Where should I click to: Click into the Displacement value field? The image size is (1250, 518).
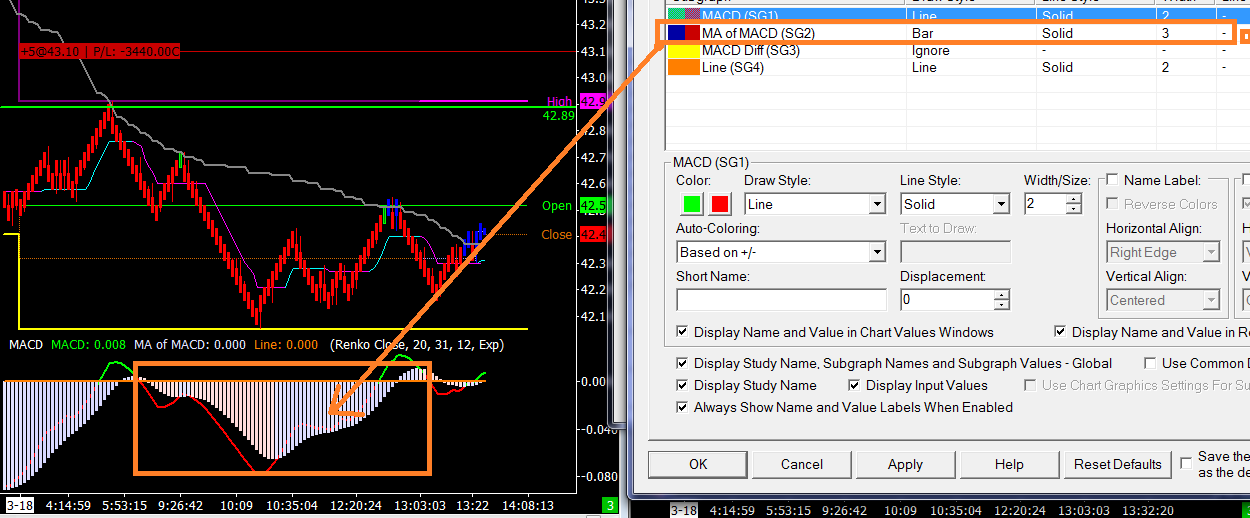[x=947, y=300]
